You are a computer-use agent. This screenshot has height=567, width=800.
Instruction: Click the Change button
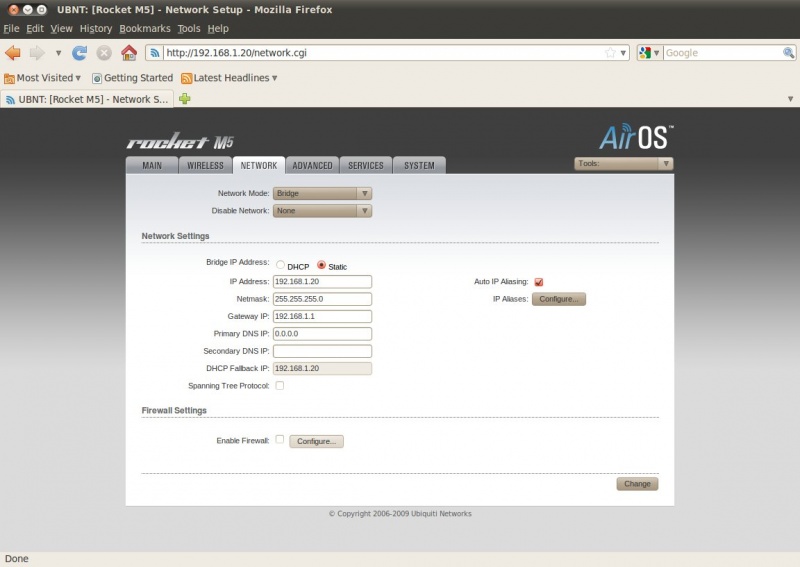[637, 484]
